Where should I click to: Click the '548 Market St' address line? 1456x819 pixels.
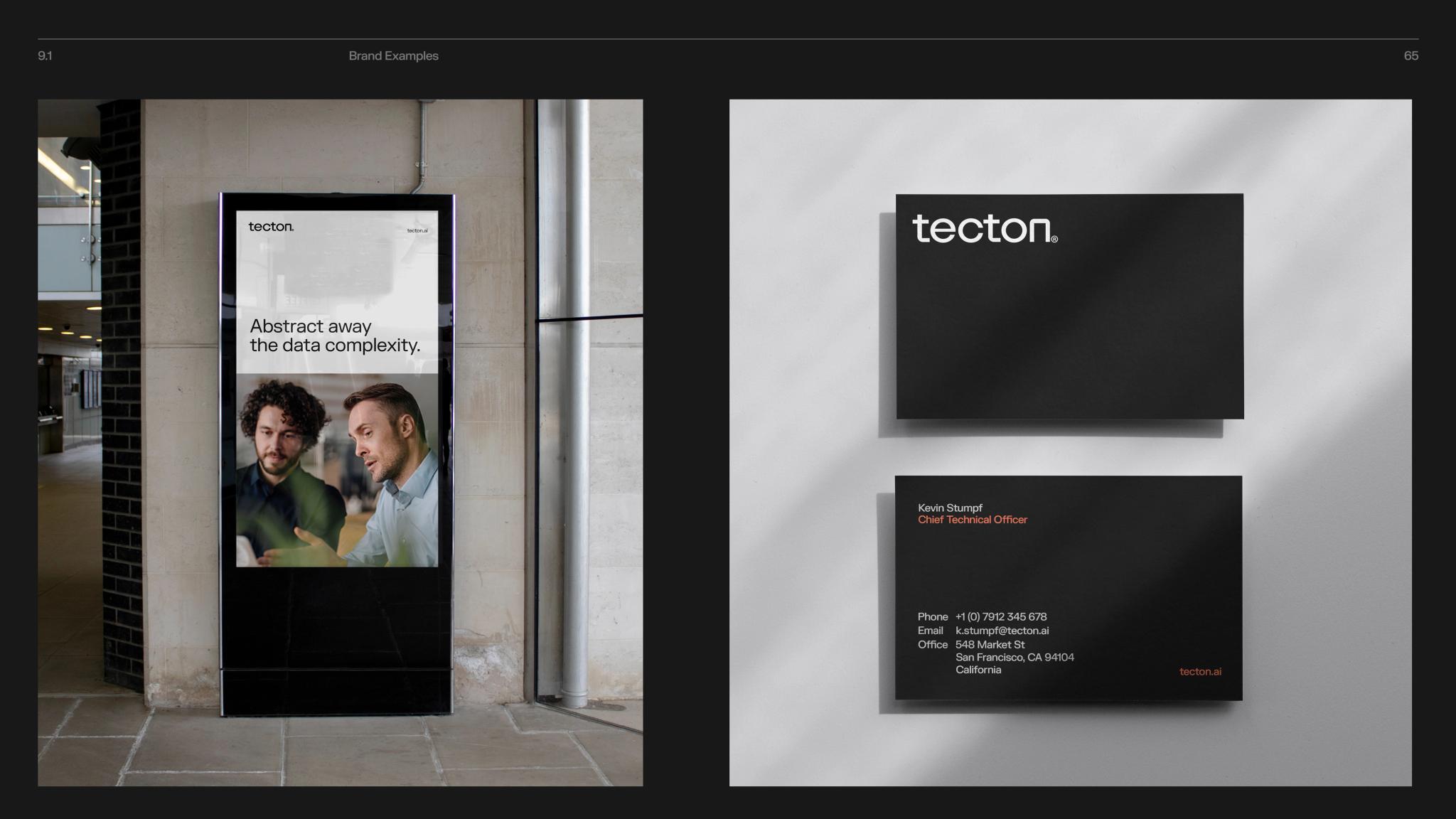pyautogui.click(x=990, y=644)
